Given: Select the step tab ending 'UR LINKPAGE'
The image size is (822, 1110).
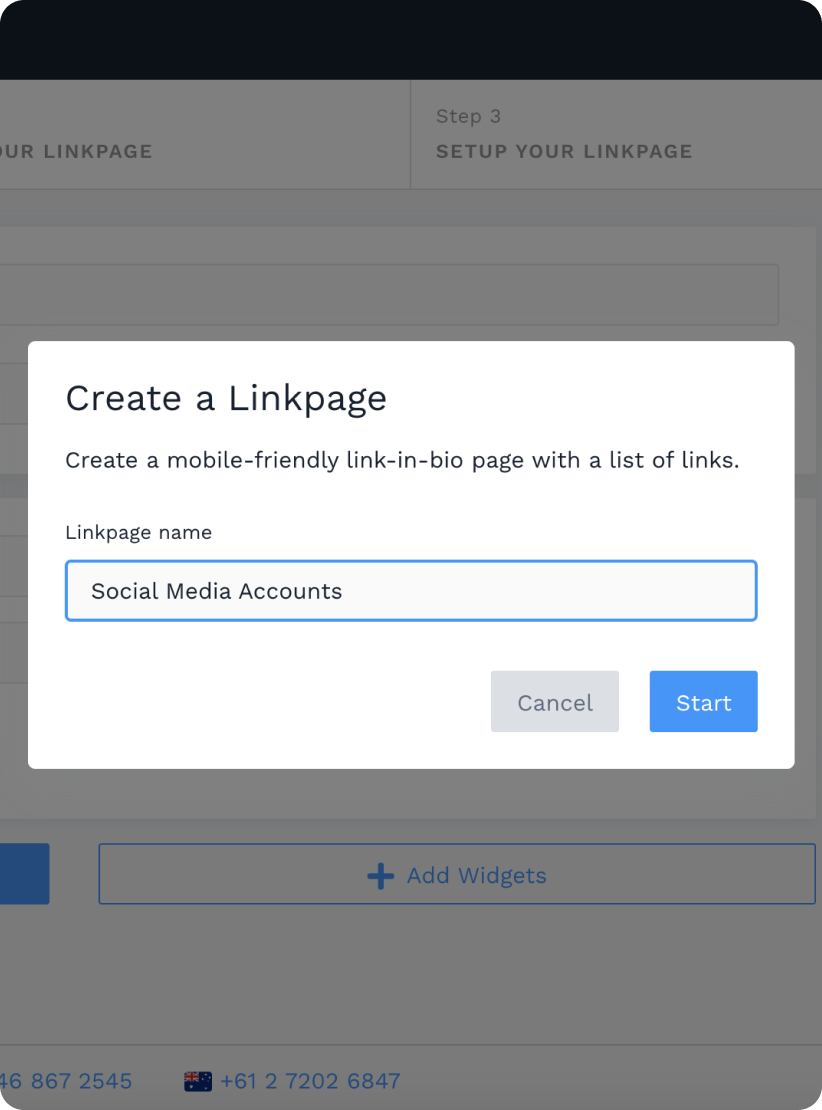Looking at the screenshot, I should tap(205, 135).
